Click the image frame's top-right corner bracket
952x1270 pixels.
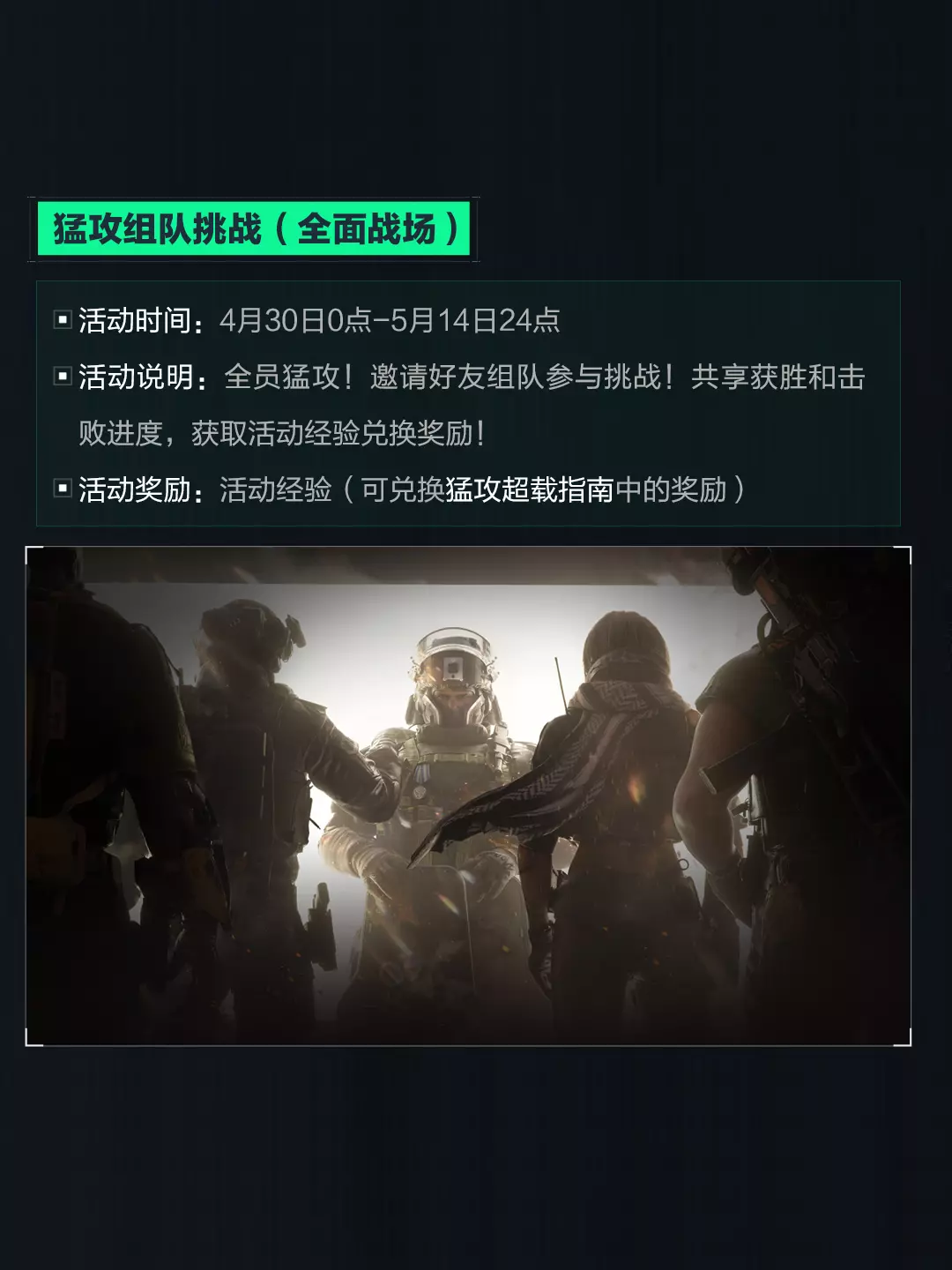(903, 555)
